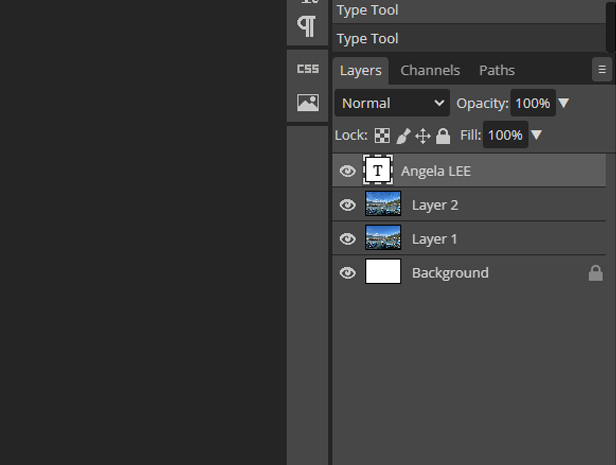The height and width of the screenshot is (465, 616).
Task: Switch to the Channels tab
Action: 430,70
